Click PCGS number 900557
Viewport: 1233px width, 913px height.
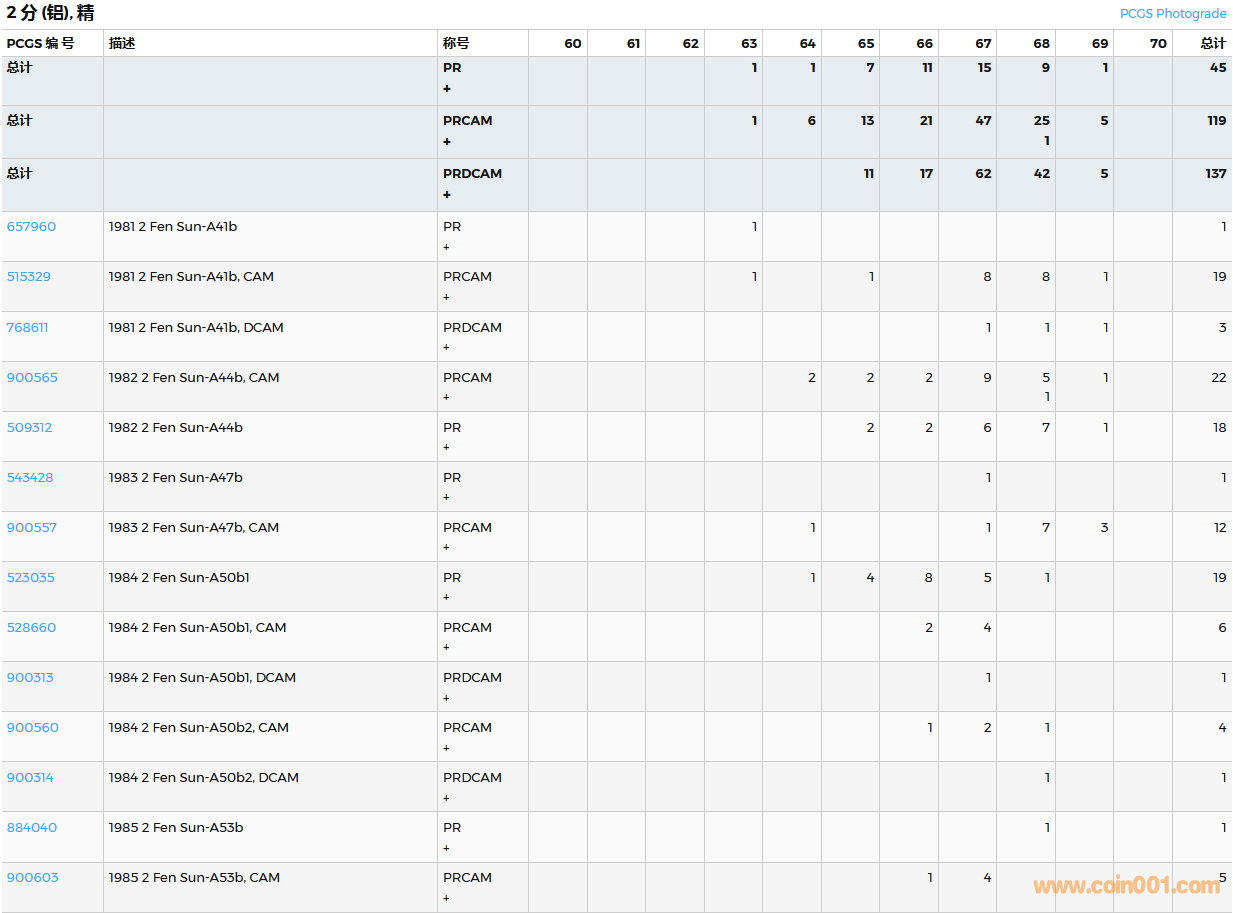(x=31, y=527)
